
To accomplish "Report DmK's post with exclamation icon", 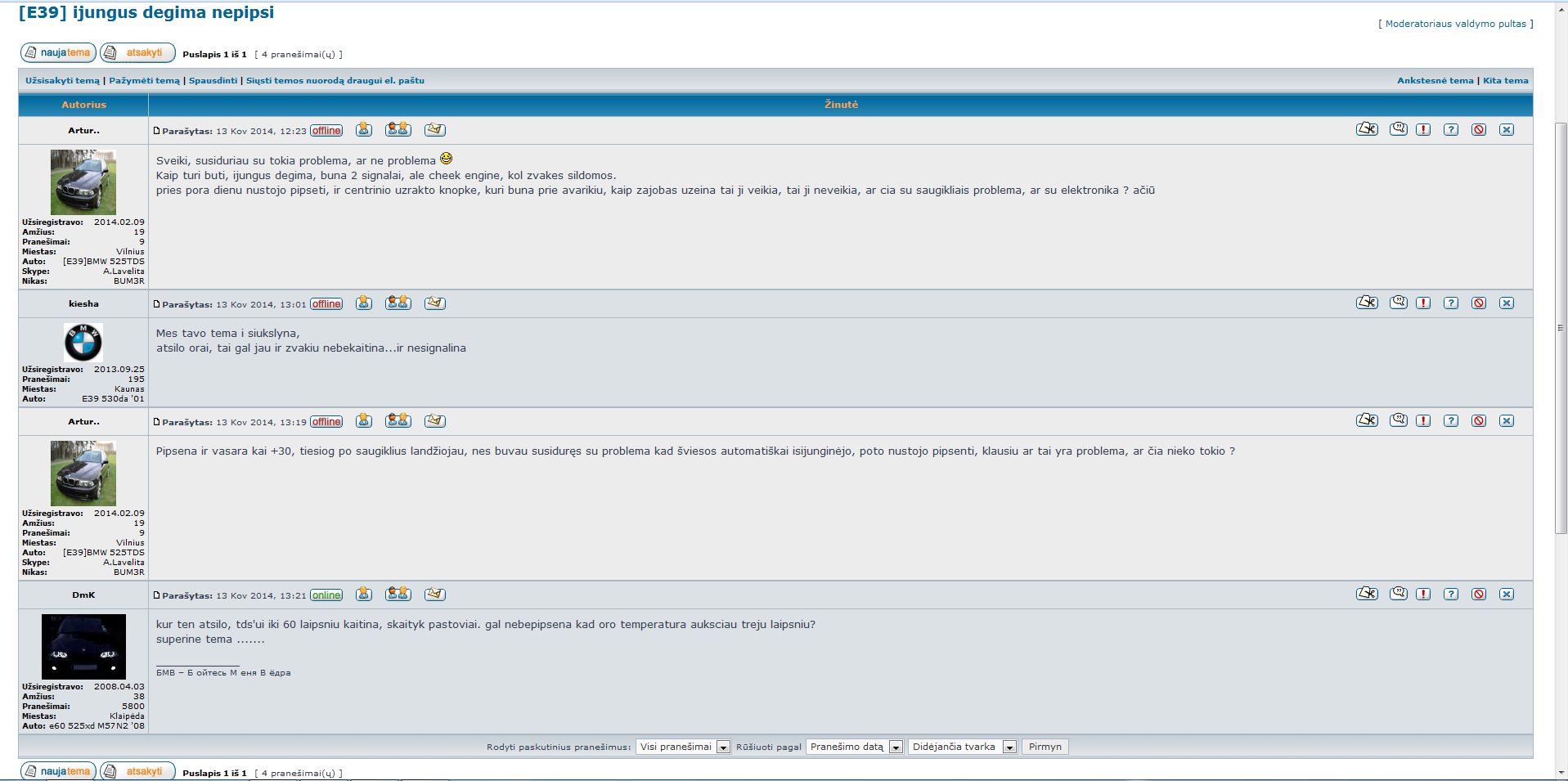I will point(1423,595).
